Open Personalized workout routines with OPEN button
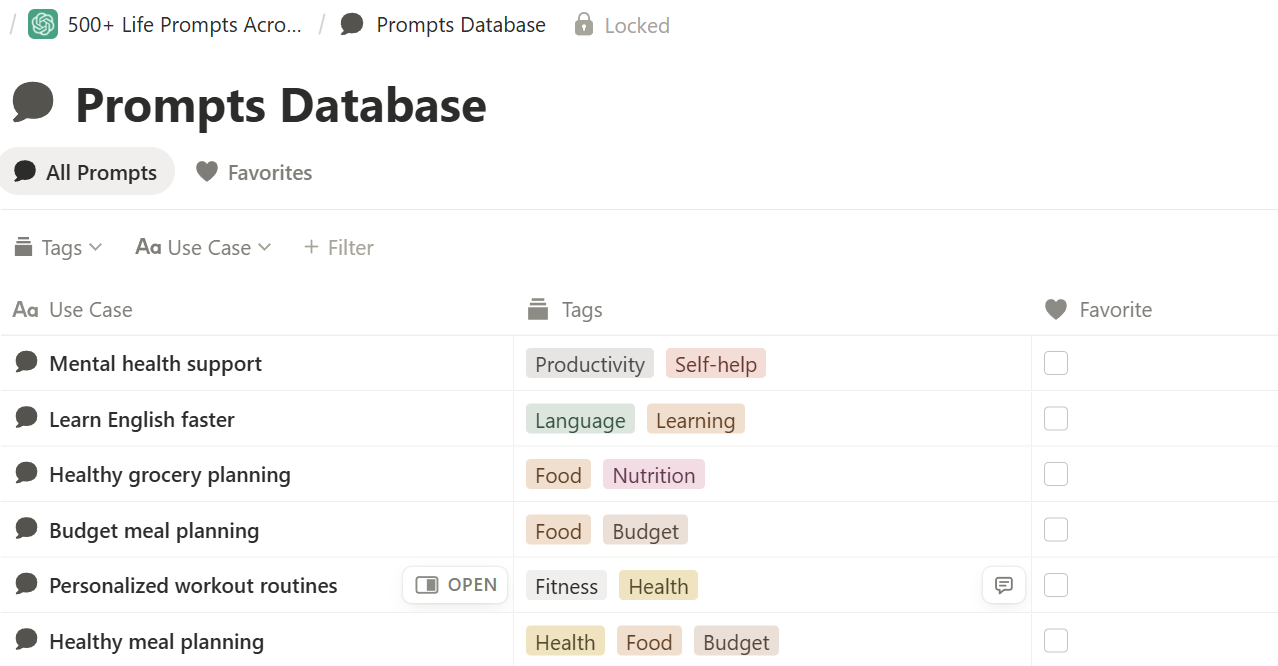Image resolution: width=1278 pixels, height=666 pixels. pyautogui.click(x=456, y=585)
